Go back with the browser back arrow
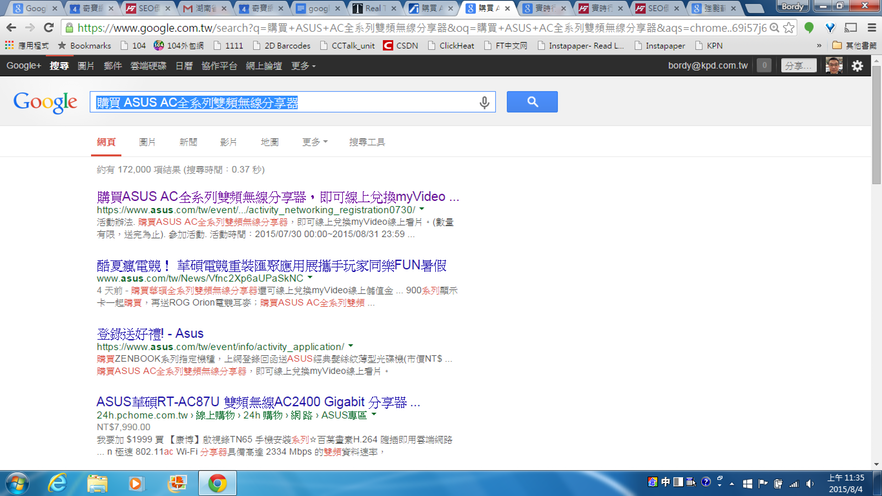 pos(11,28)
